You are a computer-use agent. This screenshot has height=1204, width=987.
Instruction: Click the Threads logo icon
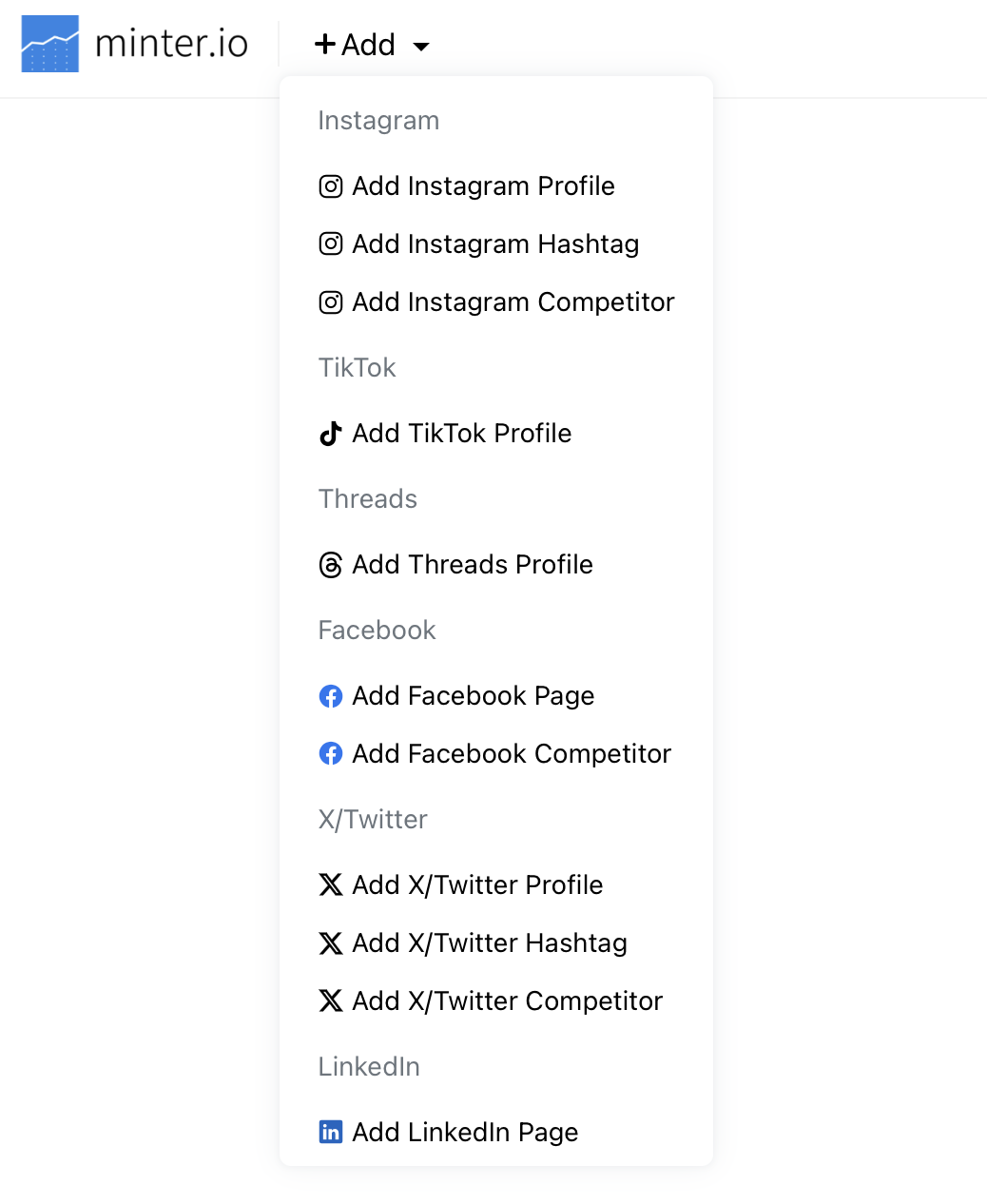(330, 565)
